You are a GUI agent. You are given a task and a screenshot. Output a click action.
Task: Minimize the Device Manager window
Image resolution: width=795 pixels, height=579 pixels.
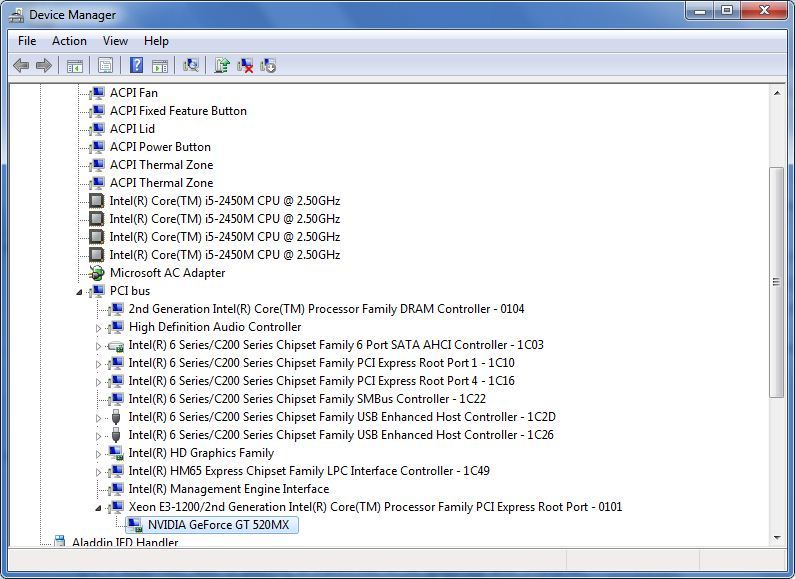point(700,11)
